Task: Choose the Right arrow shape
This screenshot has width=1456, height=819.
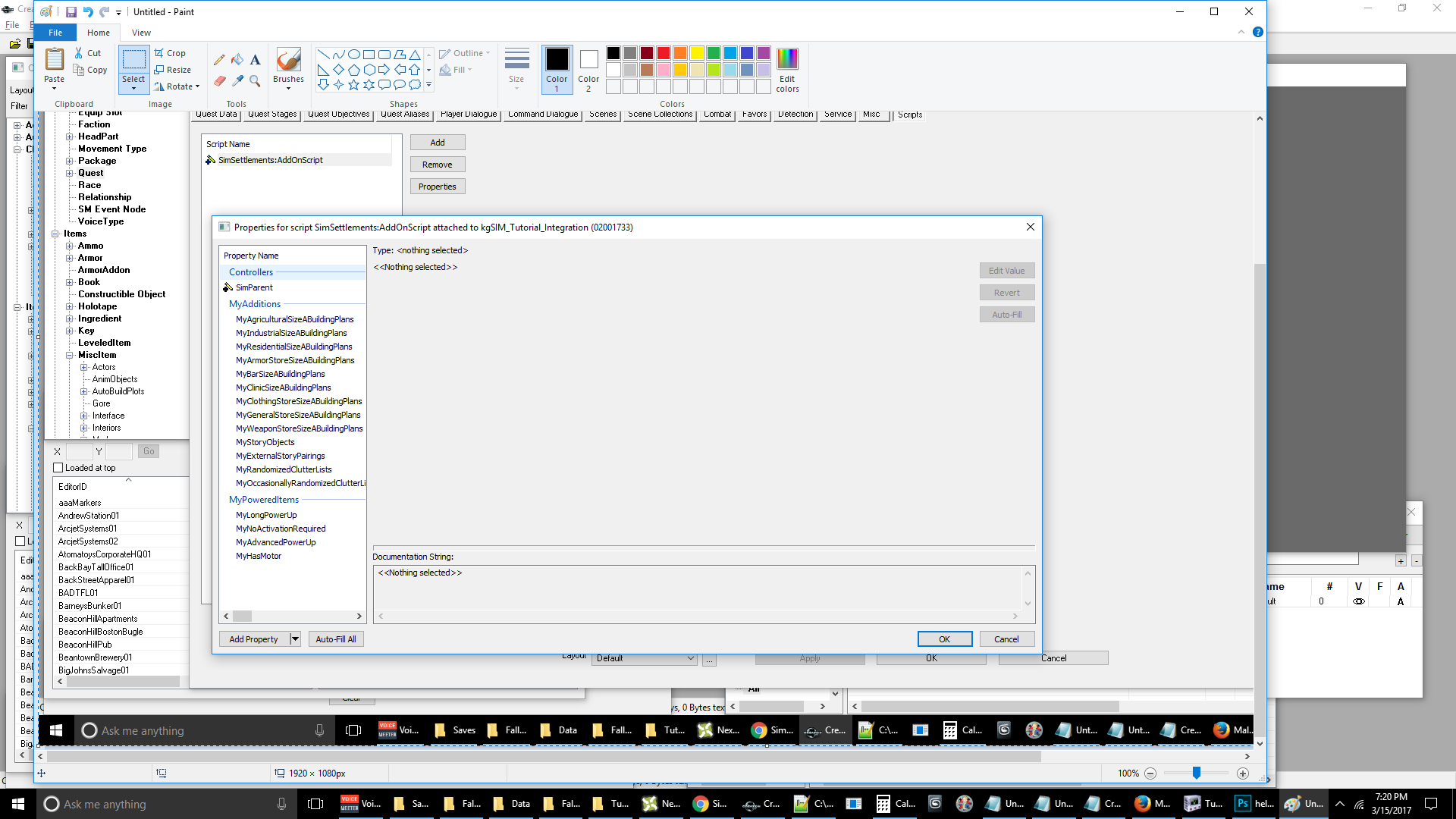Action: click(384, 70)
